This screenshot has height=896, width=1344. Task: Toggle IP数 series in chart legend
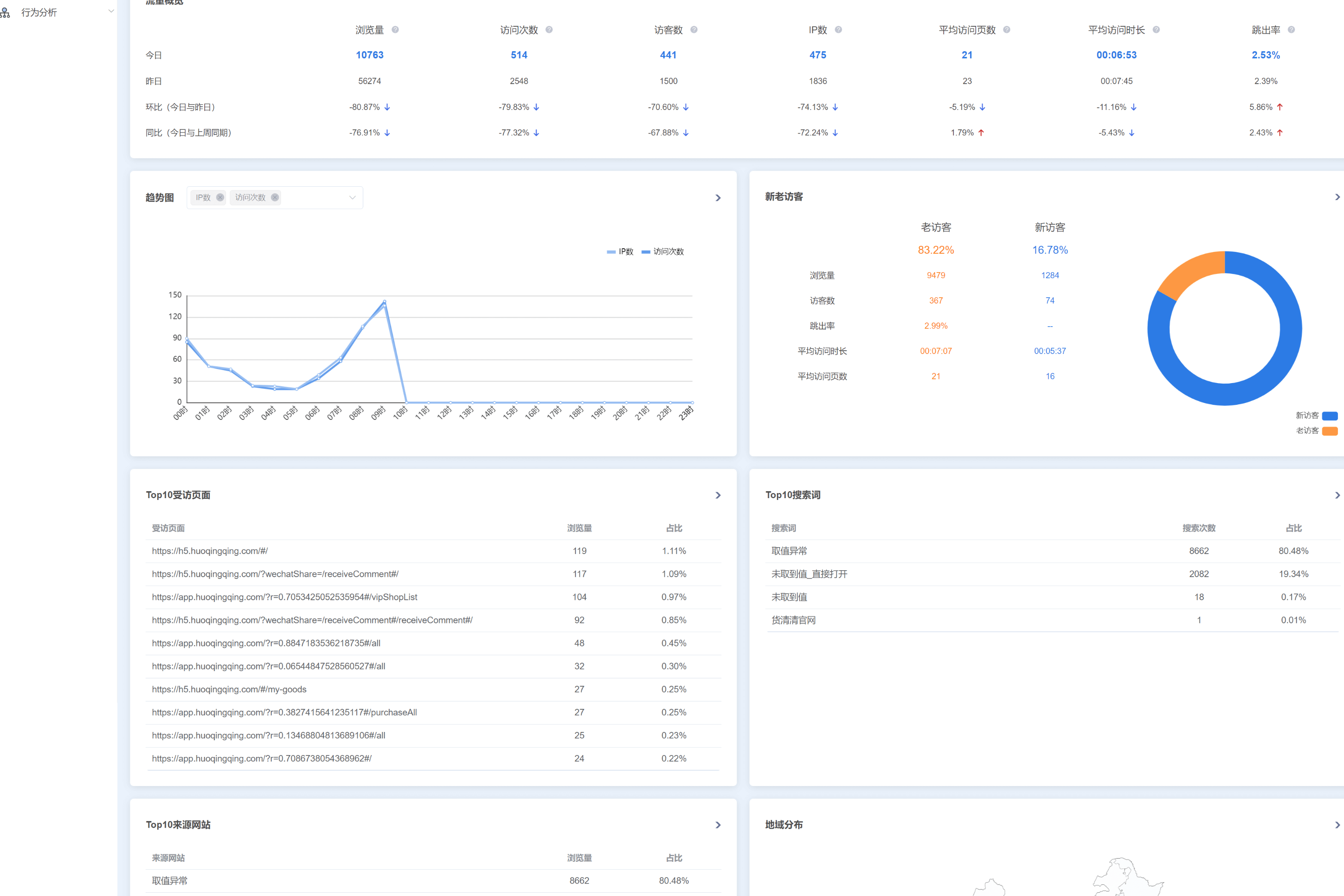pos(620,251)
